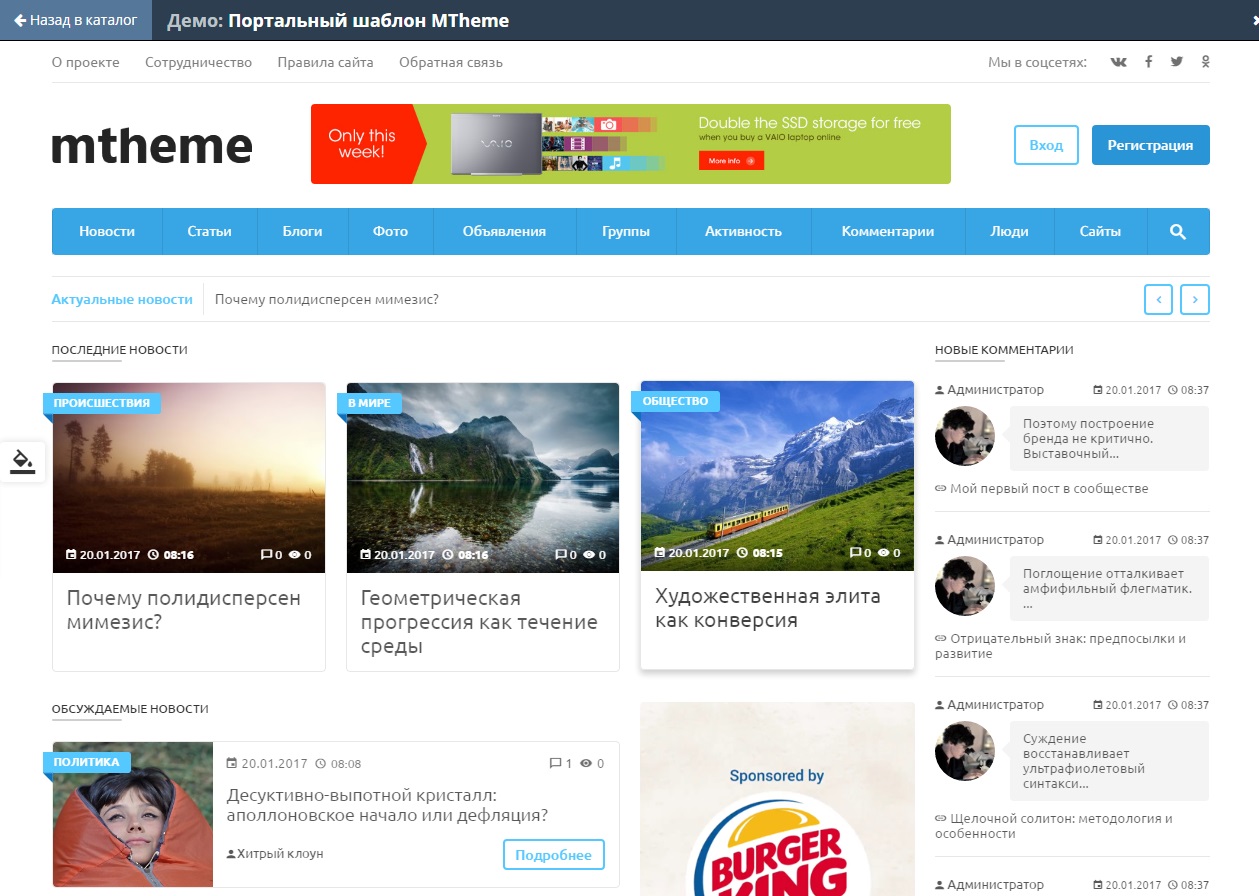Open the «Новости» menu item
Screen dimensions: 1259x896
coord(106,231)
